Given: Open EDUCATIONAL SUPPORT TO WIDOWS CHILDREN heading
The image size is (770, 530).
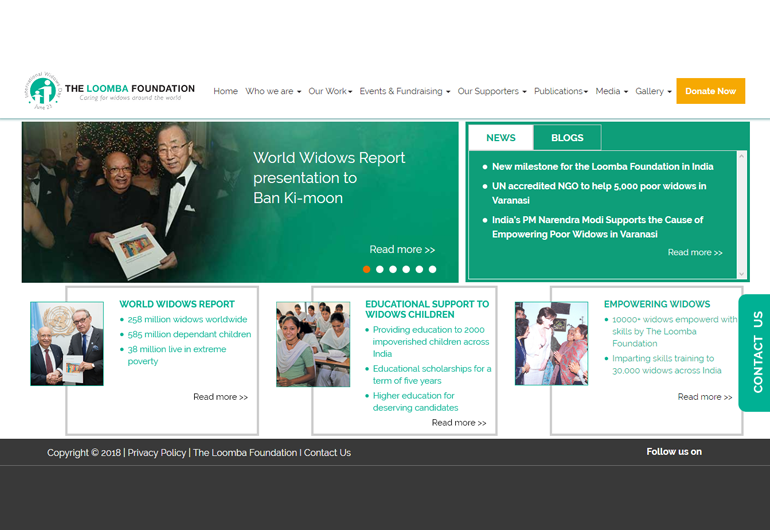Looking at the screenshot, I should (x=427, y=309).
